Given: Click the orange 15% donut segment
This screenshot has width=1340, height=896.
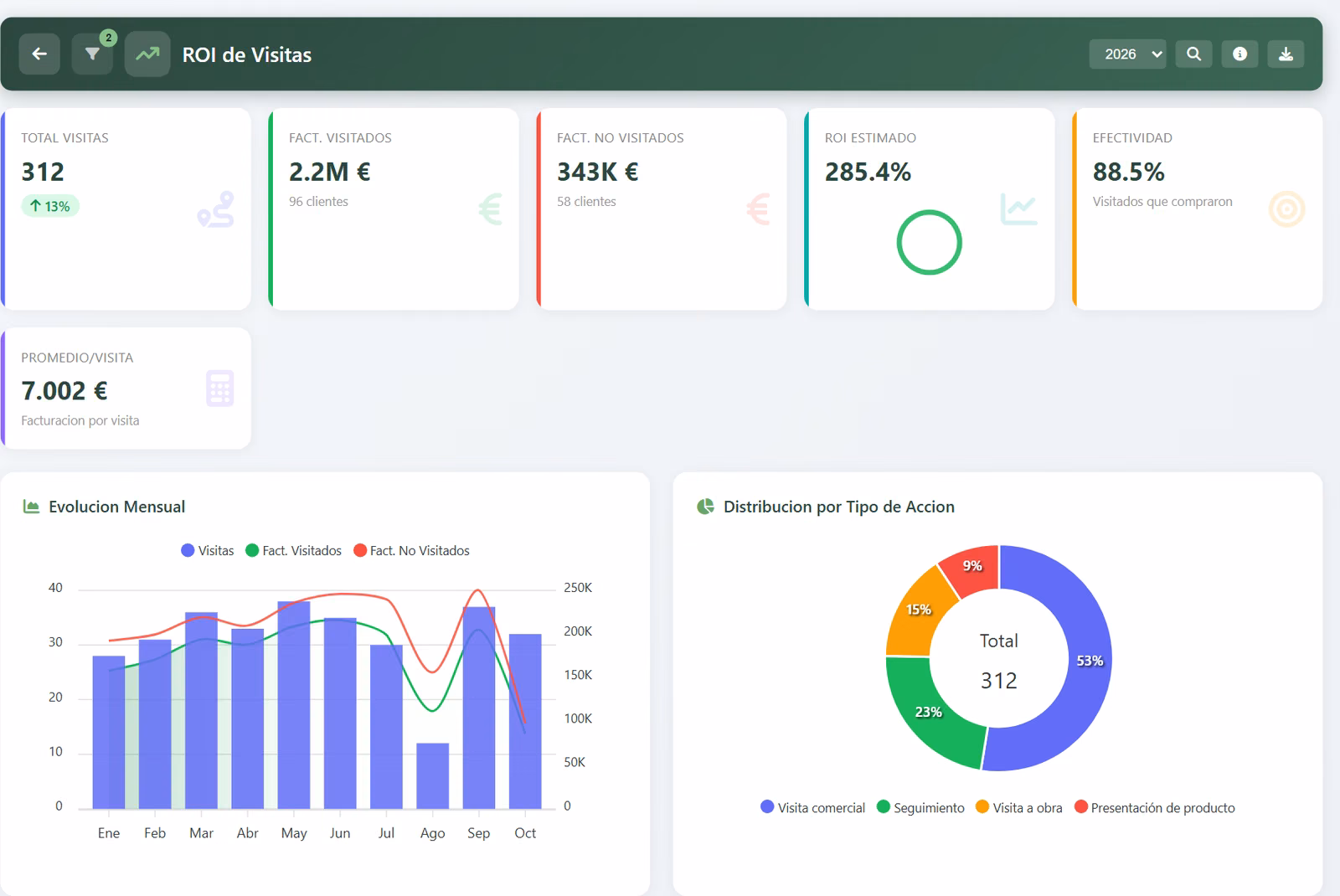Looking at the screenshot, I should (x=919, y=610).
